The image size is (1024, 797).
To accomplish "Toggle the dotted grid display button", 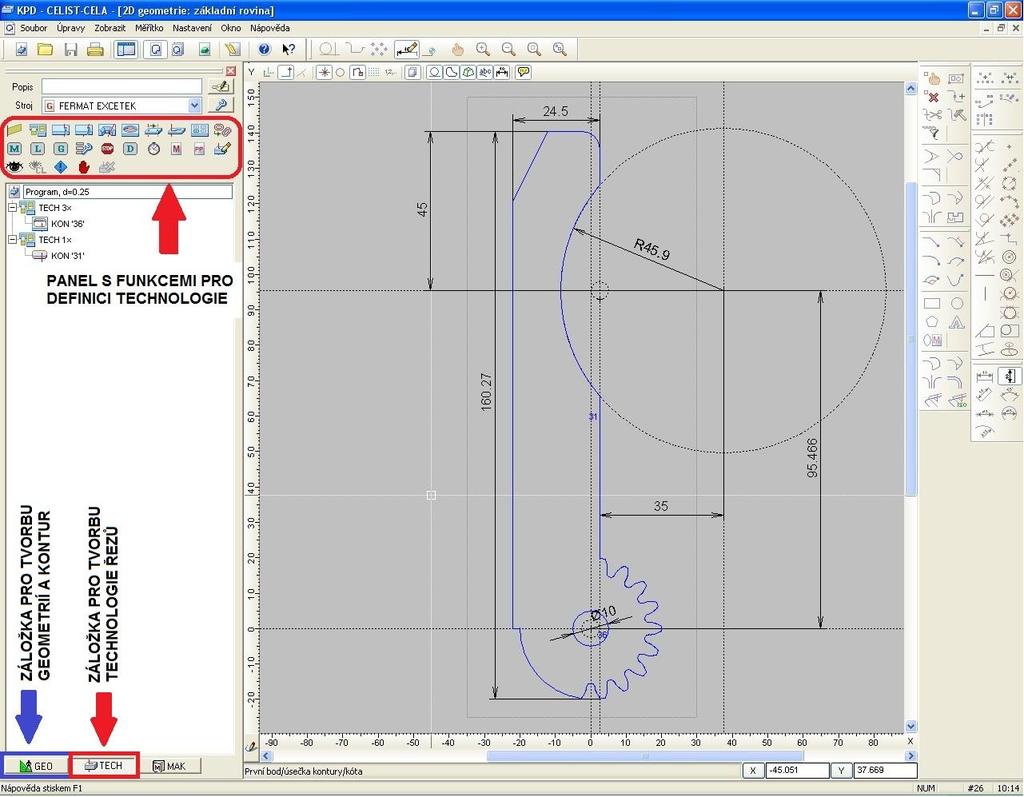I will tap(374, 73).
